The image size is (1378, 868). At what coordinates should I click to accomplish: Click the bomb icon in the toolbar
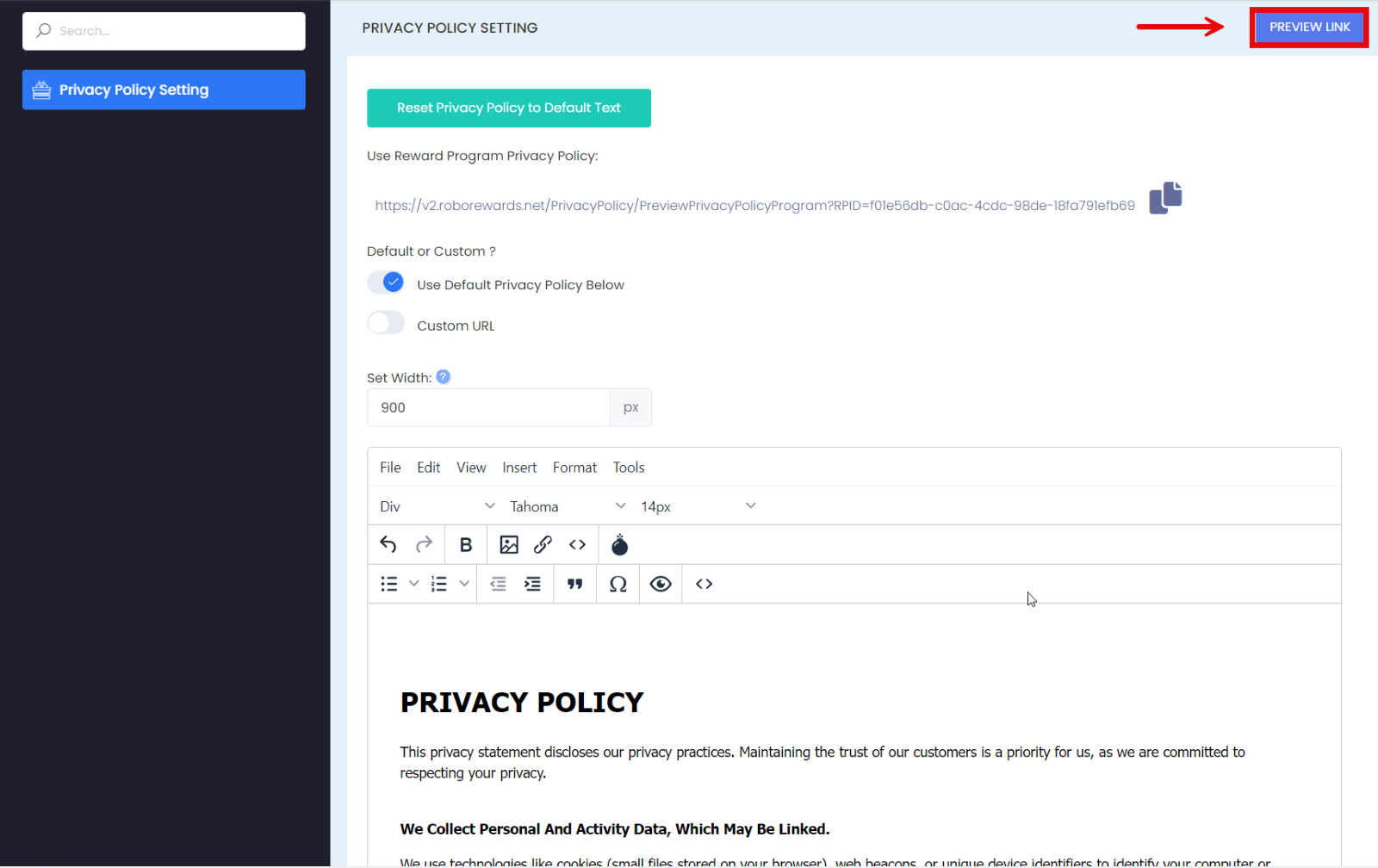pos(619,545)
